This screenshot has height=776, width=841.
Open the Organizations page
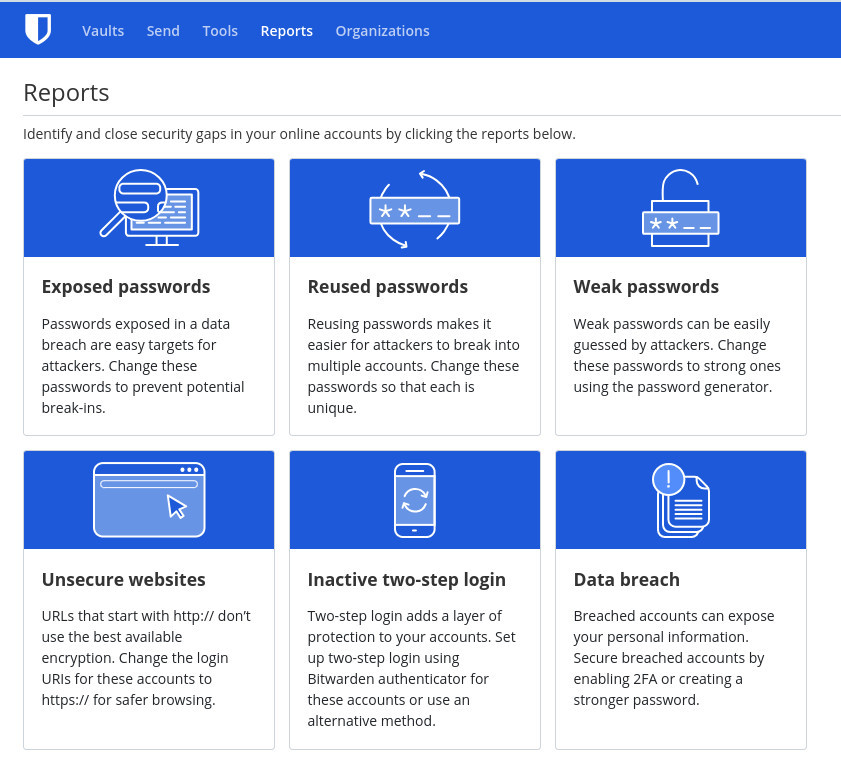tap(382, 31)
